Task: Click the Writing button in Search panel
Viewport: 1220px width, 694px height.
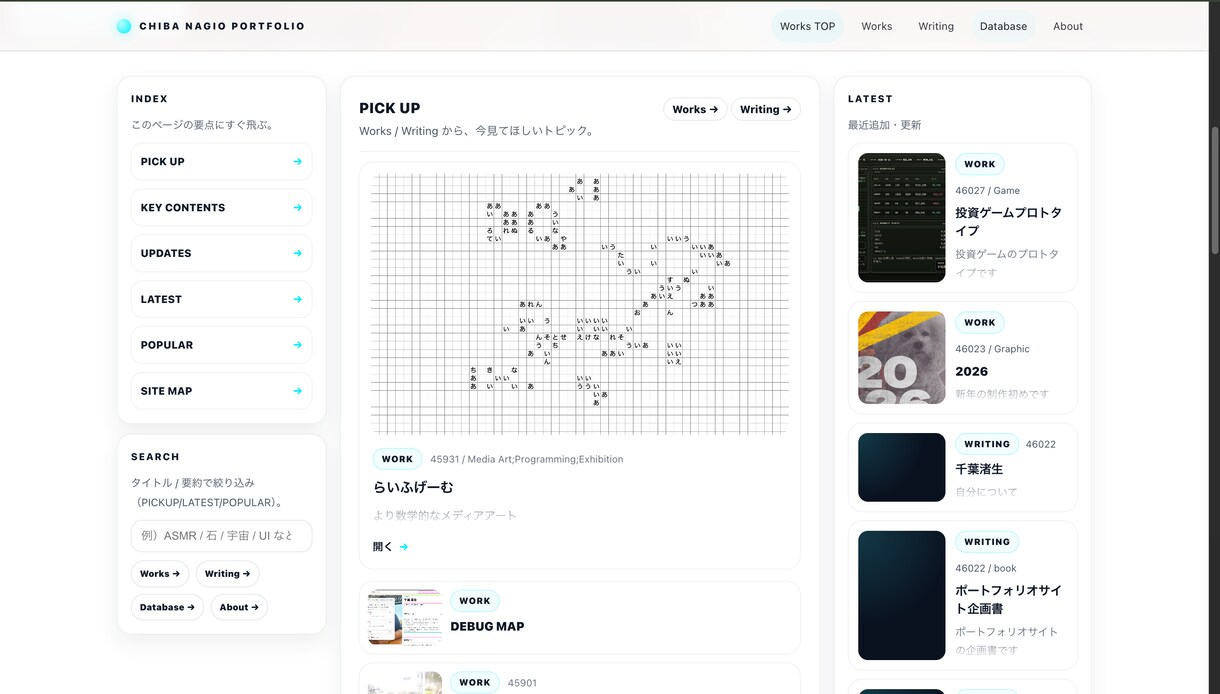Action: coord(227,574)
